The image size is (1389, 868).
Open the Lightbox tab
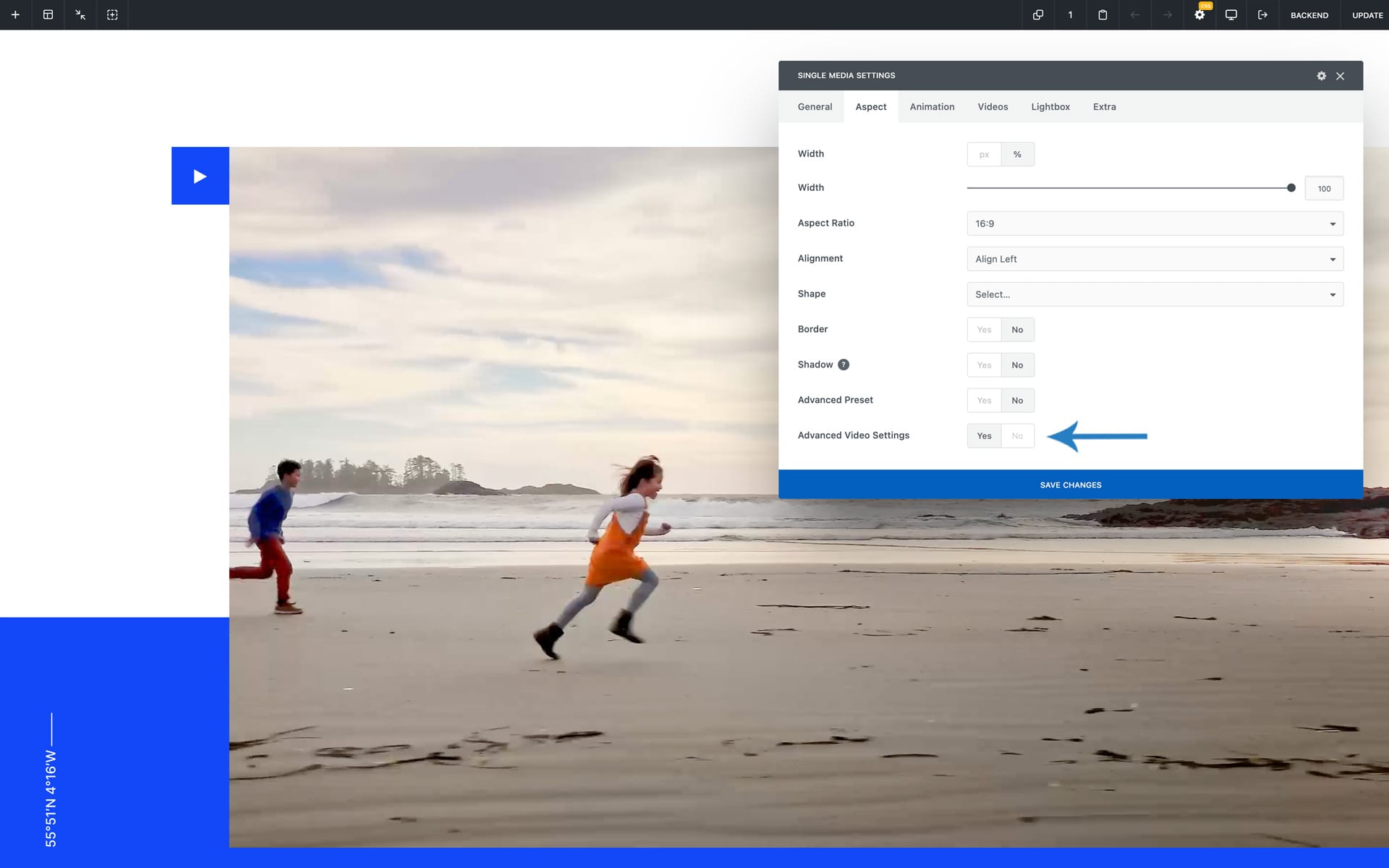click(x=1050, y=107)
